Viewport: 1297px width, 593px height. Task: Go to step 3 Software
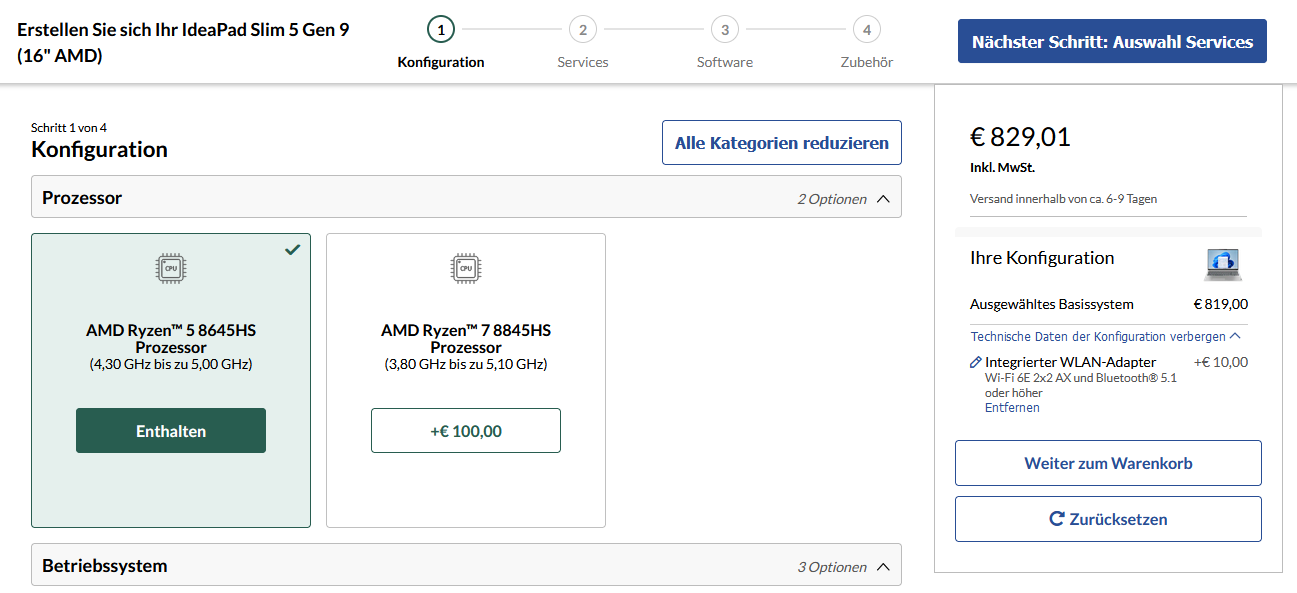pyautogui.click(x=725, y=30)
